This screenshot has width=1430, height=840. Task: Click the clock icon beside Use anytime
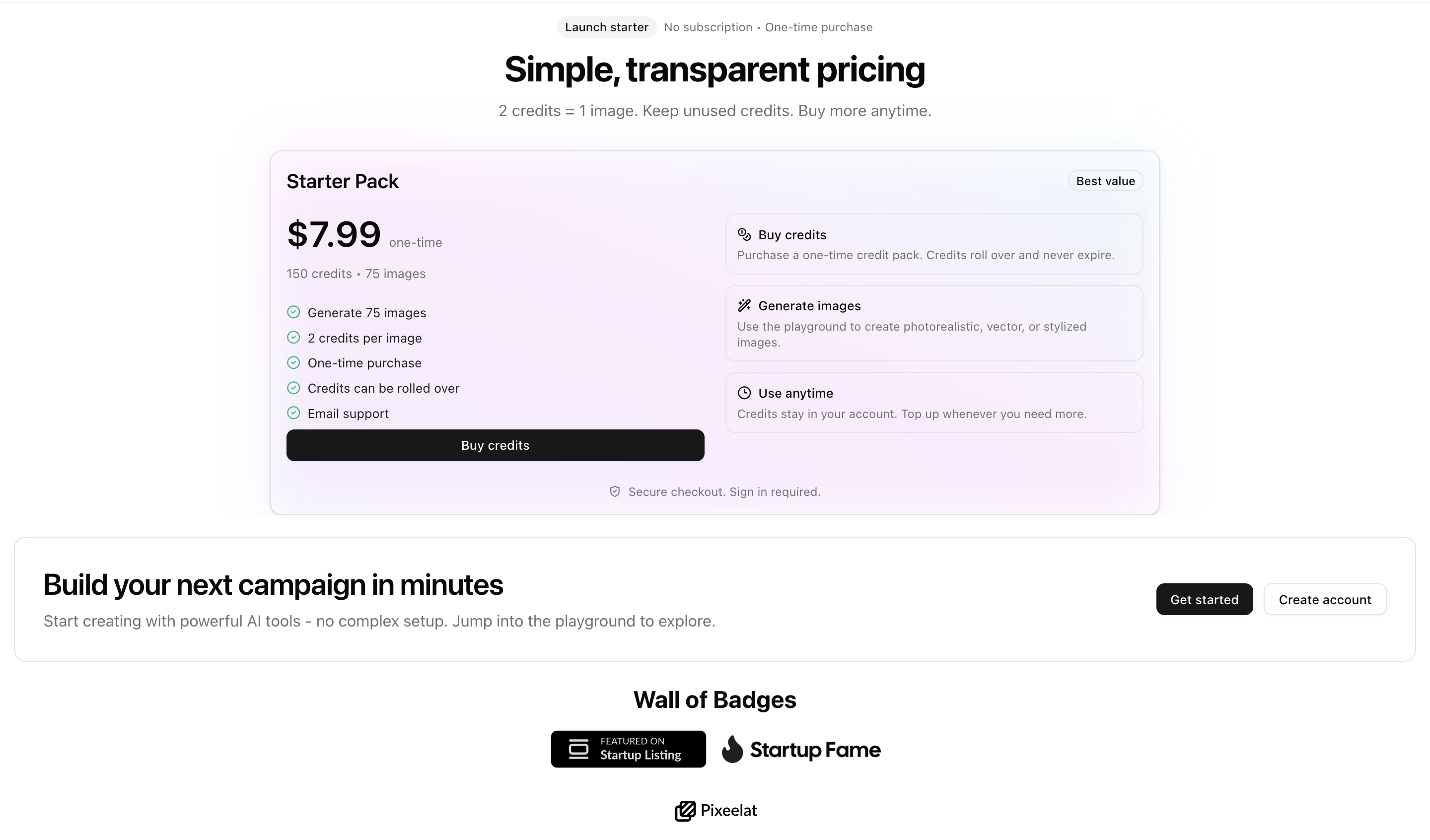(x=744, y=393)
